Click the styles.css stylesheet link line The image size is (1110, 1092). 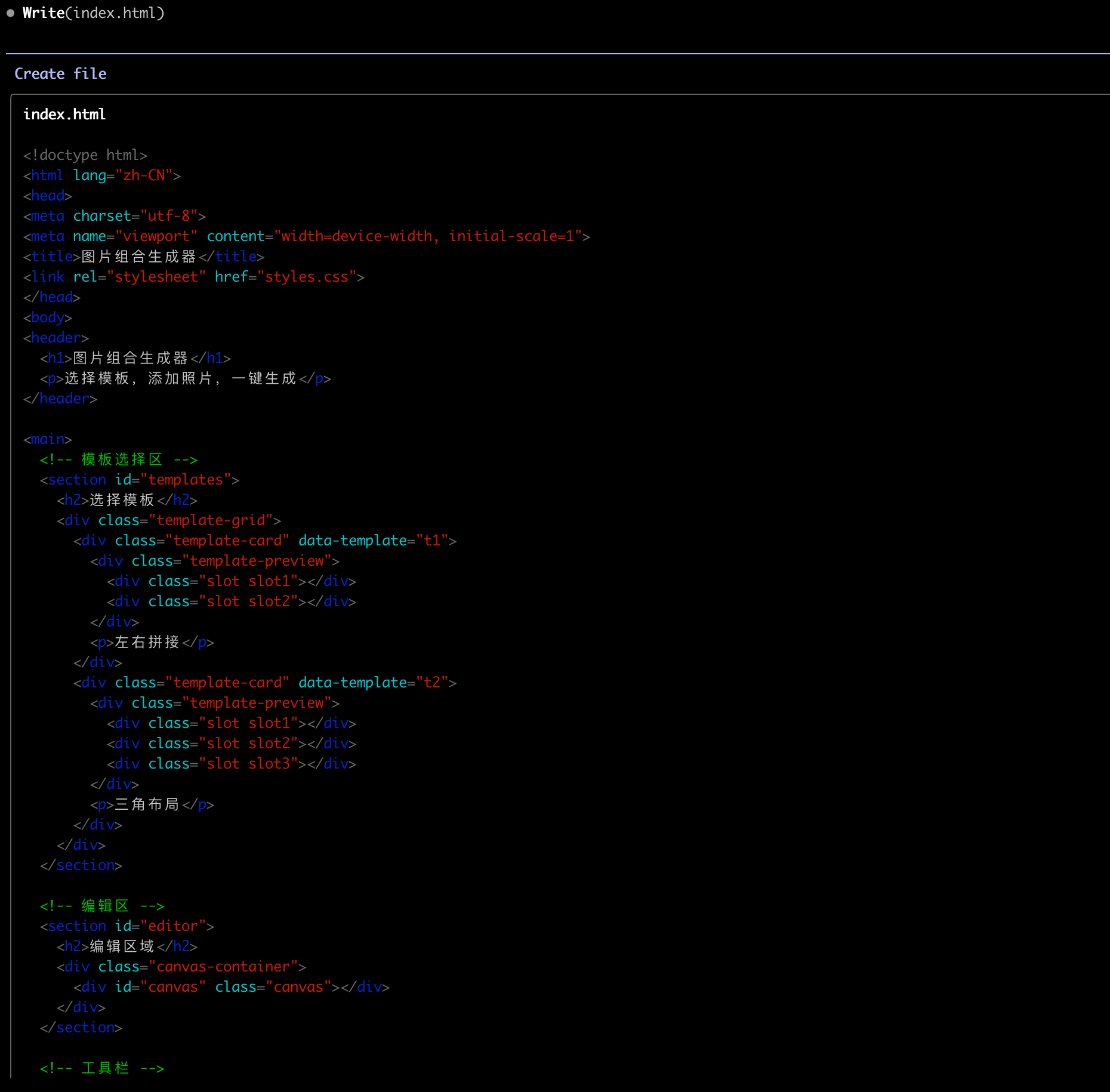[x=193, y=277]
